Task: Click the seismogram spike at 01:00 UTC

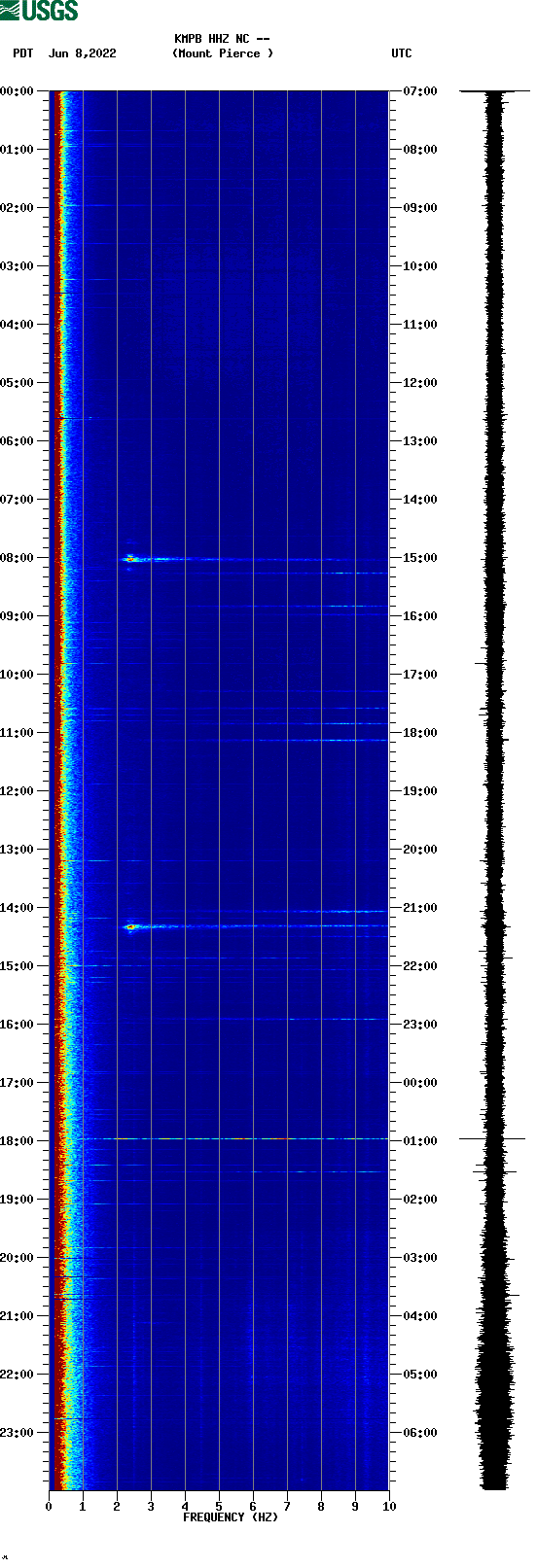Action: coord(493,1138)
